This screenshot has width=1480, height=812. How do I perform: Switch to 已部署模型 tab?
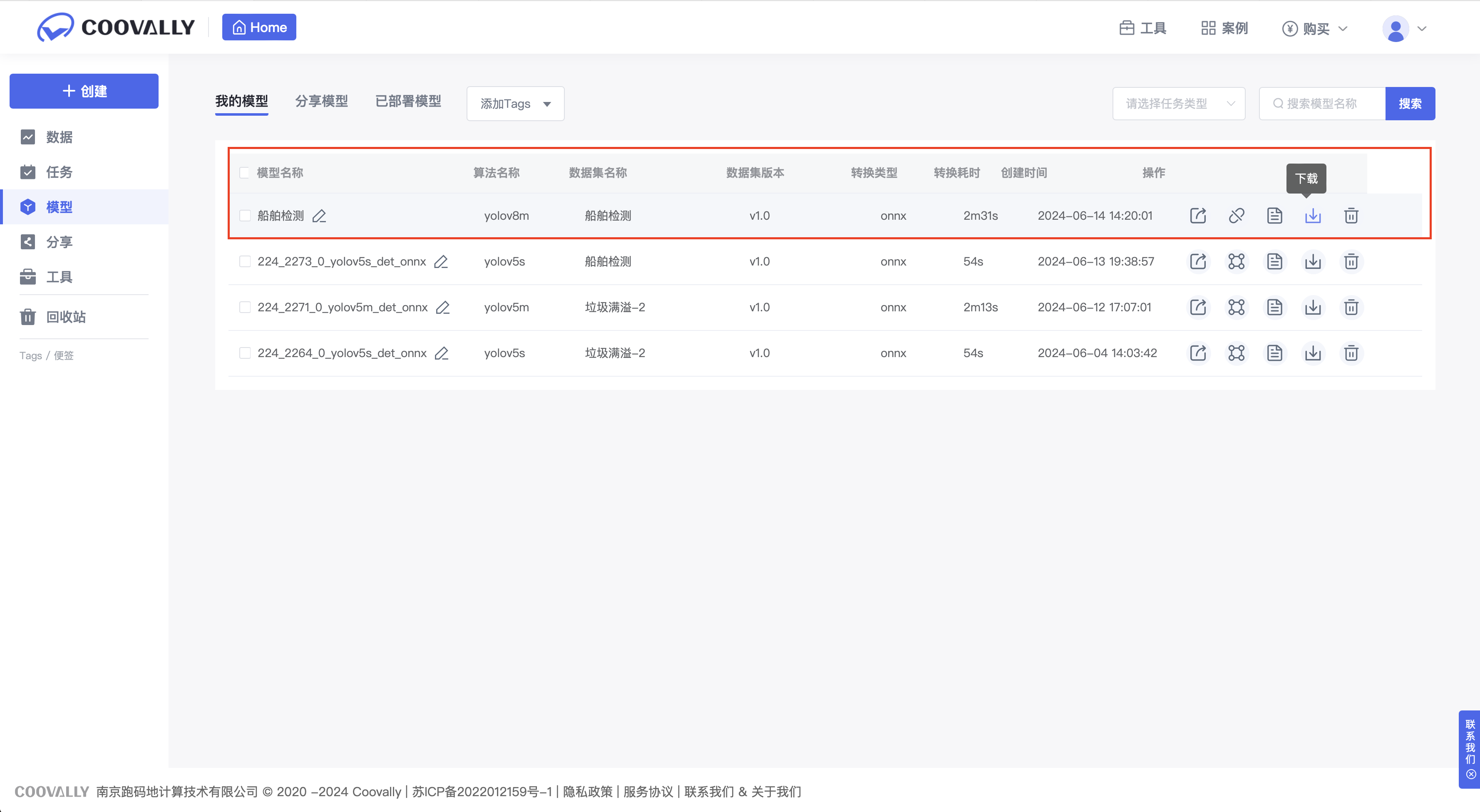click(408, 101)
